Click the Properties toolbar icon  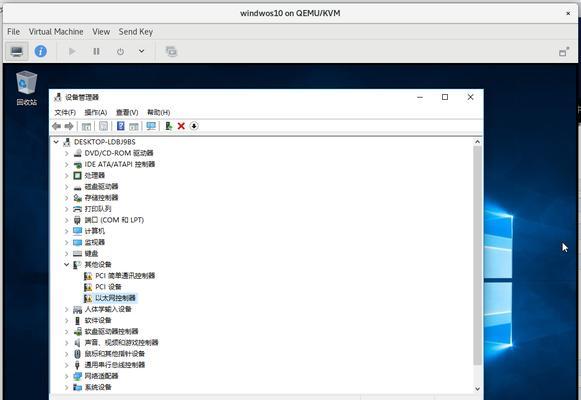tap(103, 126)
